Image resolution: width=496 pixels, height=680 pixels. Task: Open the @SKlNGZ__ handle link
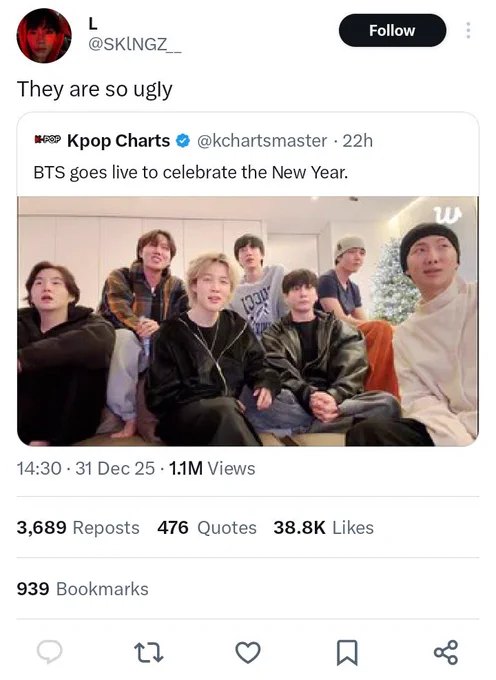coord(134,45)
